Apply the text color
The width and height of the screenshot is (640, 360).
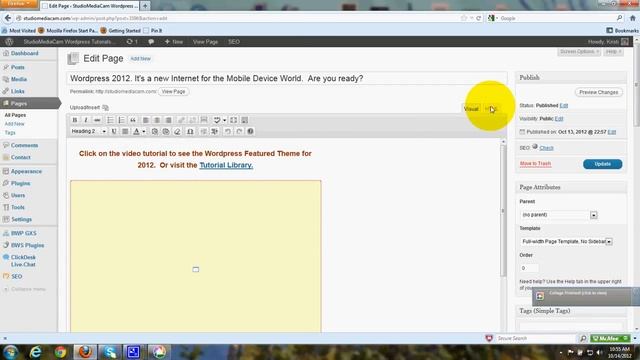tap(136, 131)
